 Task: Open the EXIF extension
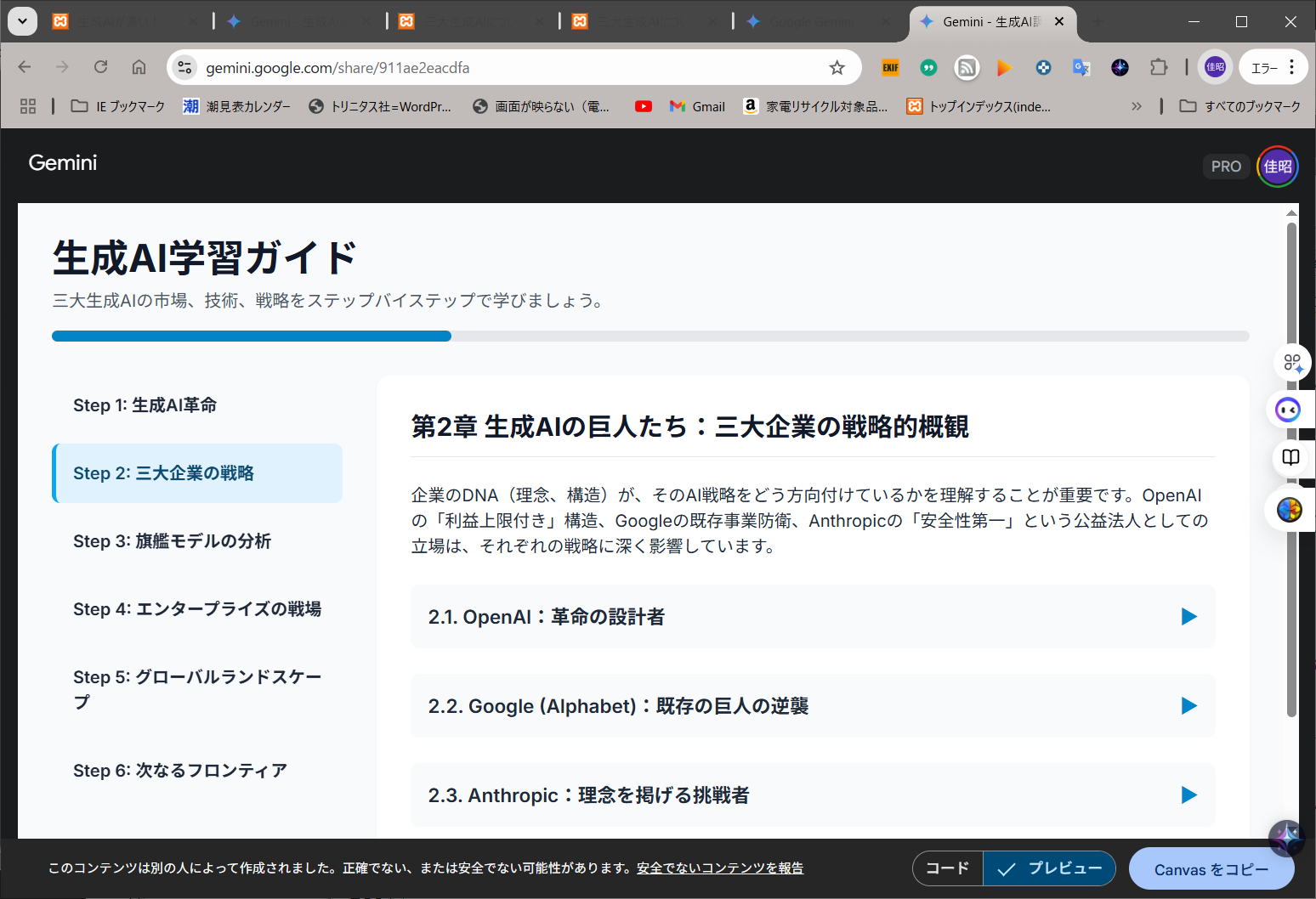pyautogui.click(x=890, y=67)
